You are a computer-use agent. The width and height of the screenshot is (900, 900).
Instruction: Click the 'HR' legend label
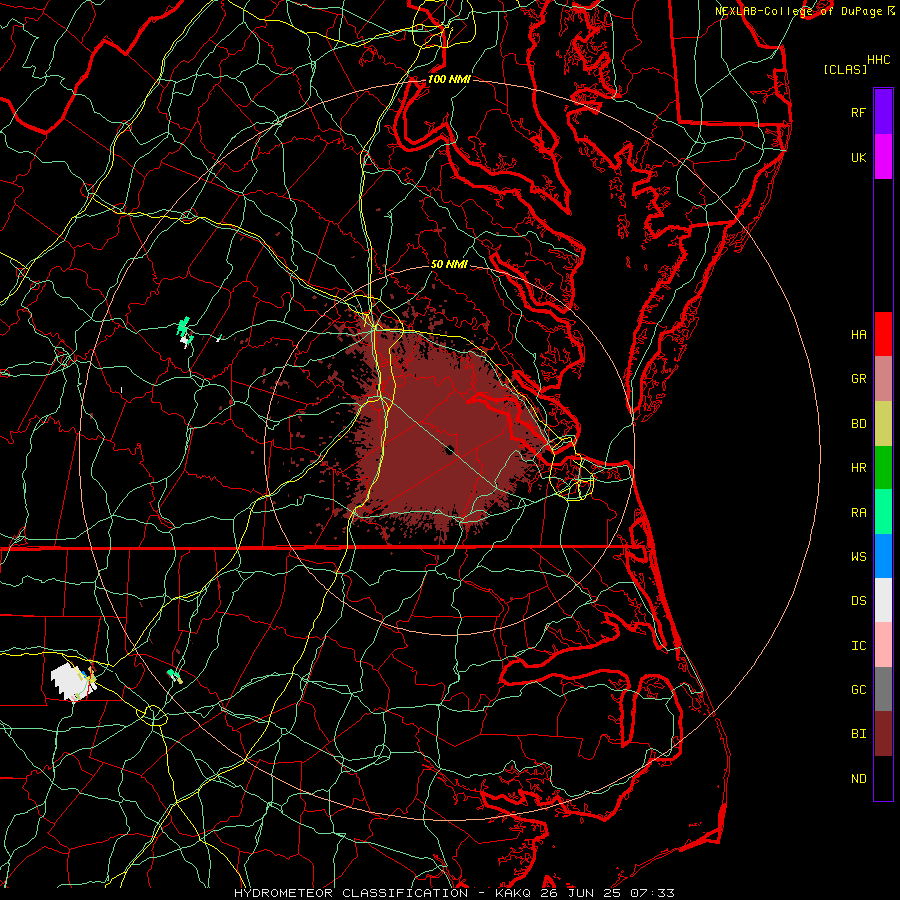pyautogui.click(x=858, y=468)
